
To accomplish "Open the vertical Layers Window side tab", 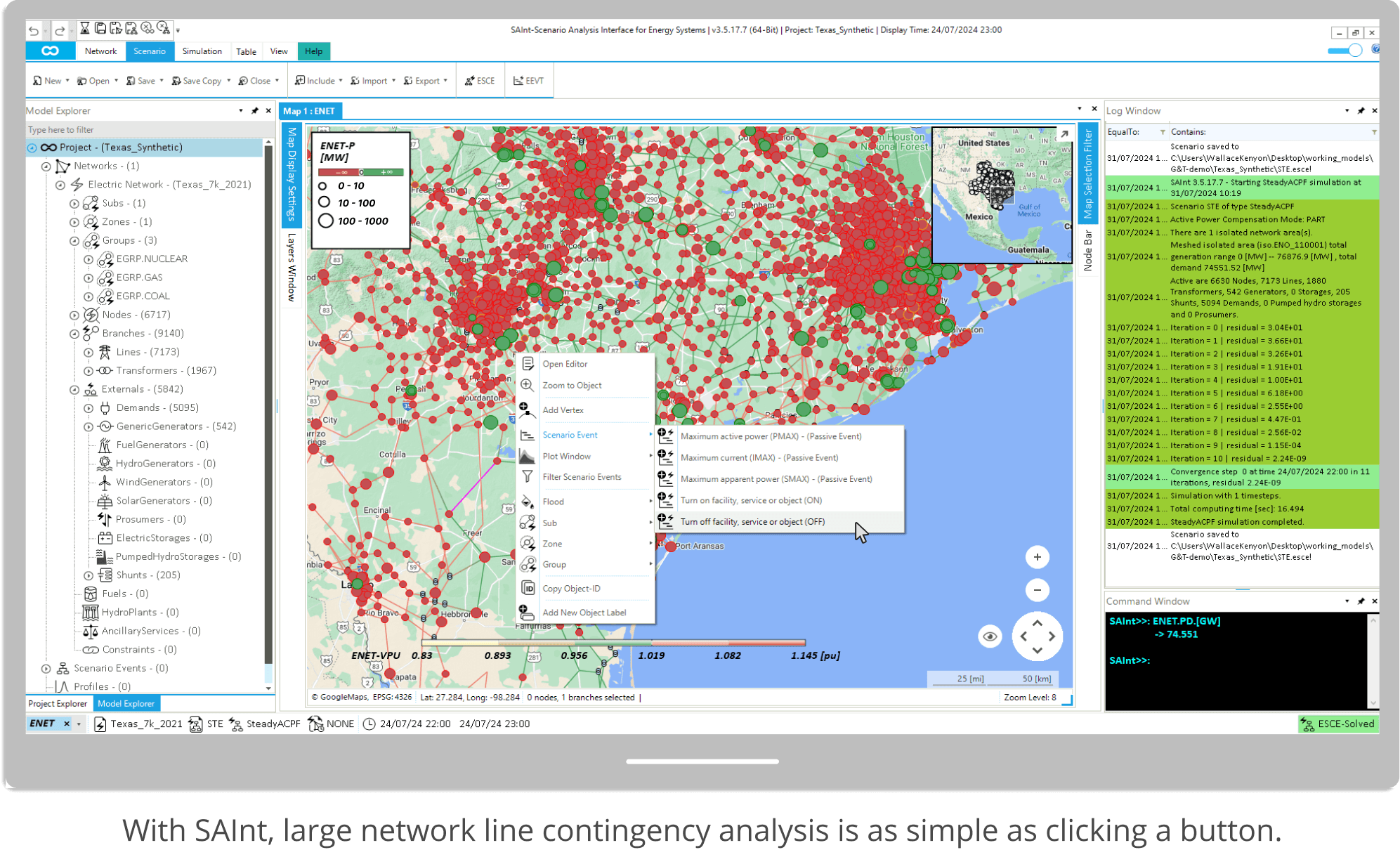I will pos(292,268).
